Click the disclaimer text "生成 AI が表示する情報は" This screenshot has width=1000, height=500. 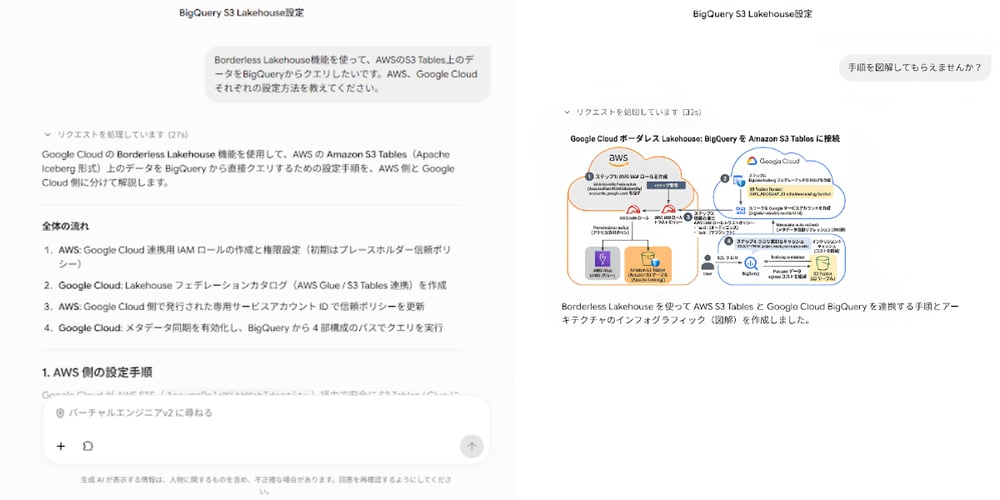pos(266,485)
